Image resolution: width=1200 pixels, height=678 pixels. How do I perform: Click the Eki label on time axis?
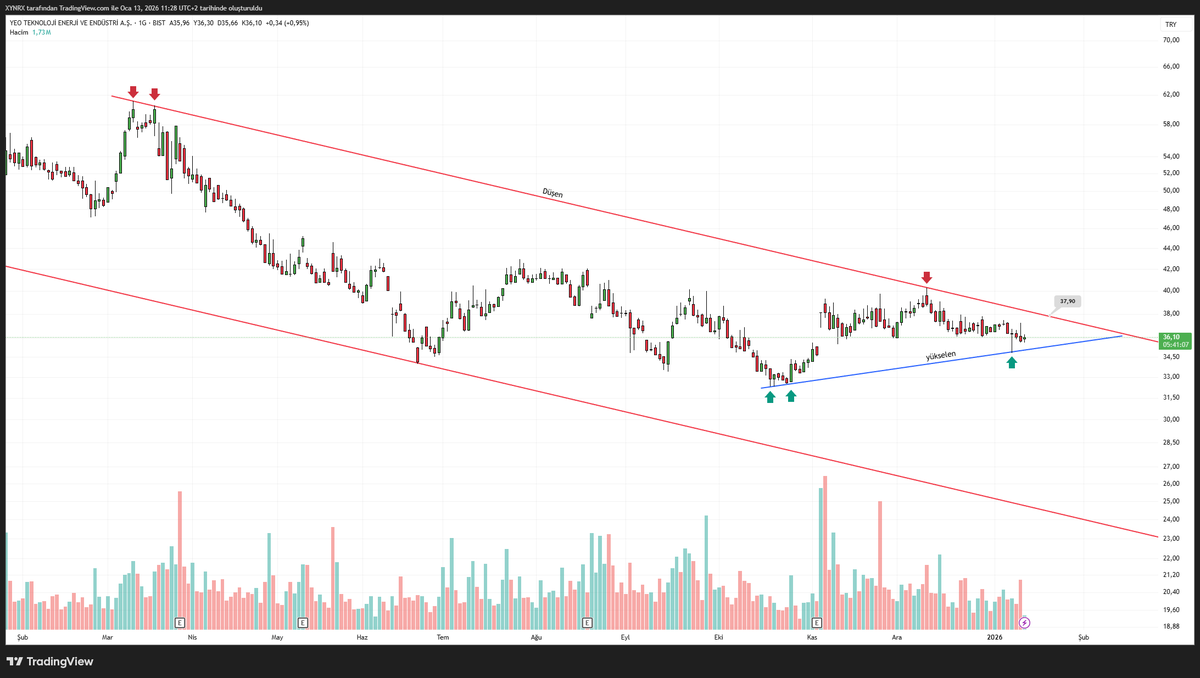point(717,636)
